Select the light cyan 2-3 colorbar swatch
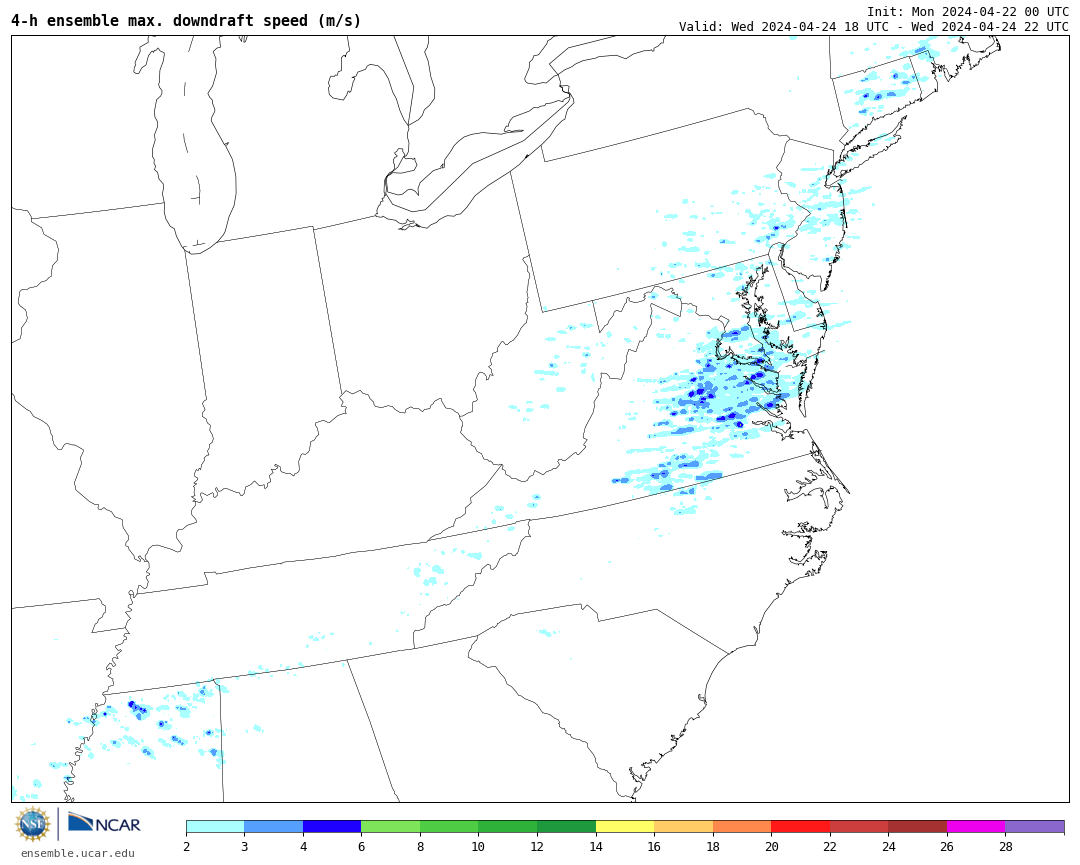This screenshot has width=1080, height=865. (x=215, y=827)
